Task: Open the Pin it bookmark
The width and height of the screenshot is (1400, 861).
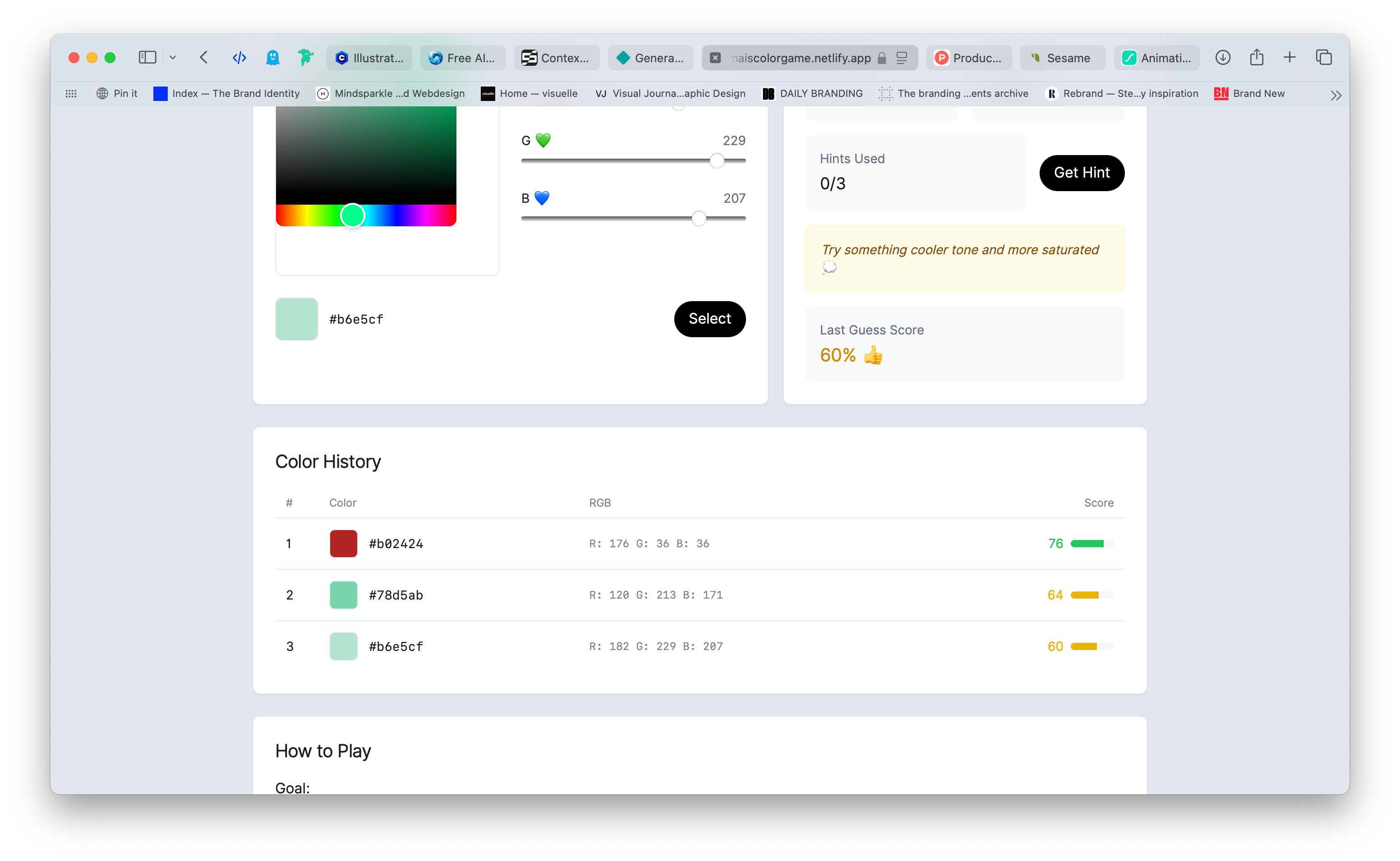Action: point(117,93)
